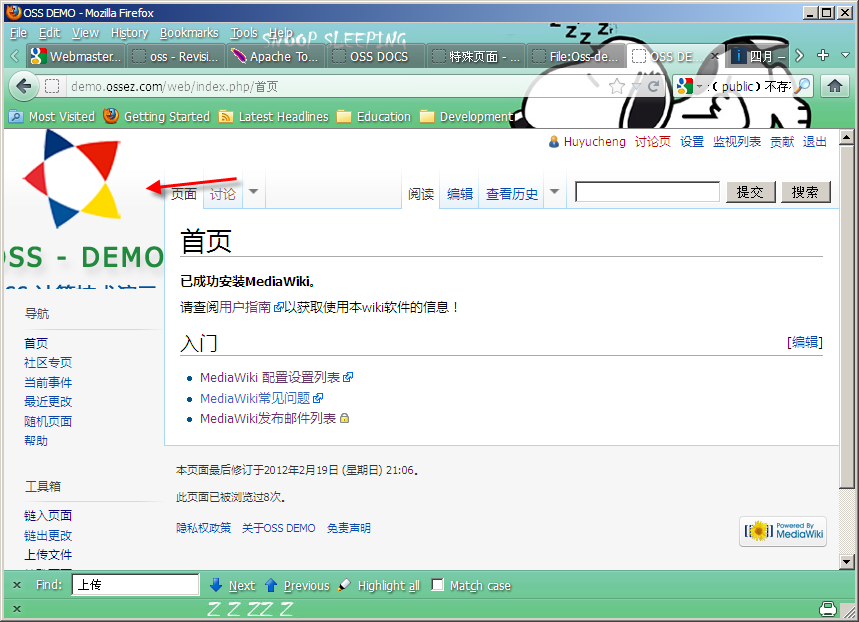The width and height of the screenshot is (859, 622).
Task: Open the History menu
Action: (129, 33)
